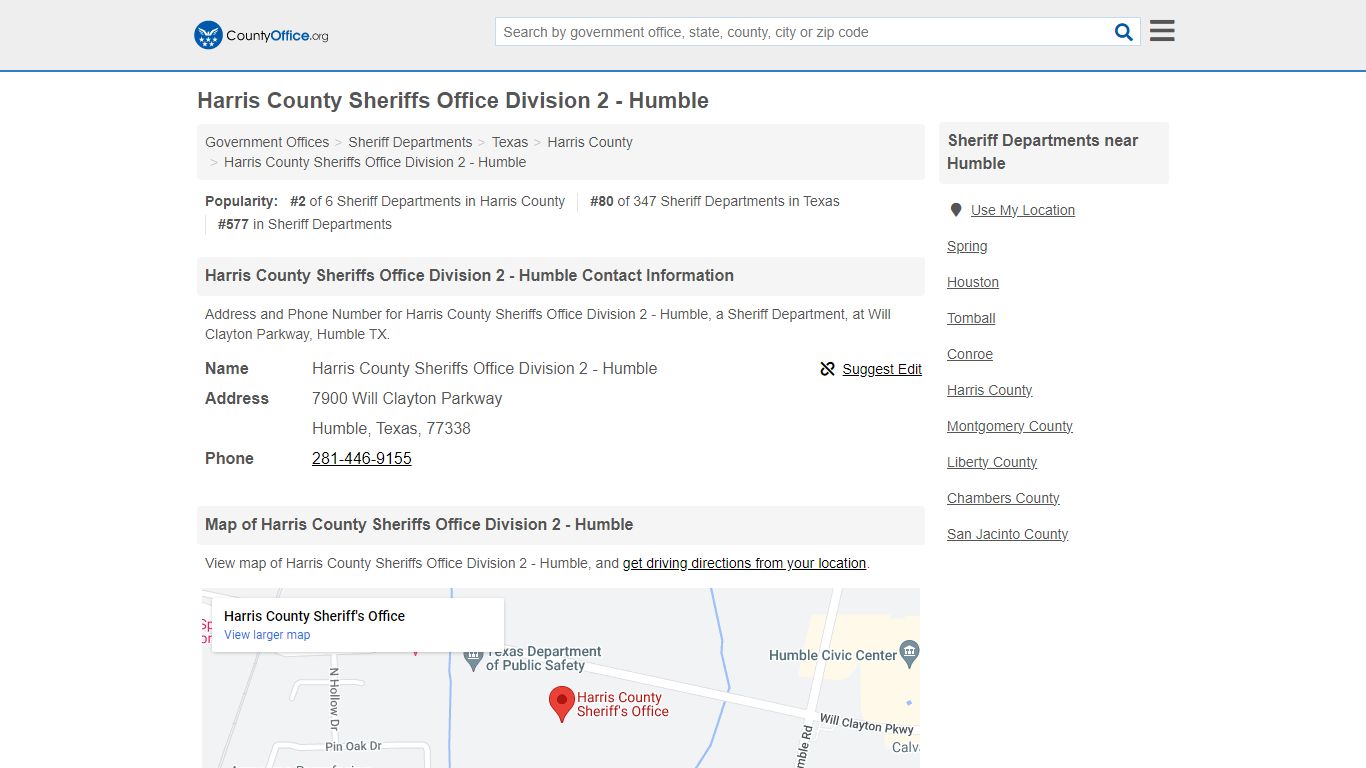Go to the Texas breadcrumb
This screenshot has width=1366, height=768.
(510, 142)
